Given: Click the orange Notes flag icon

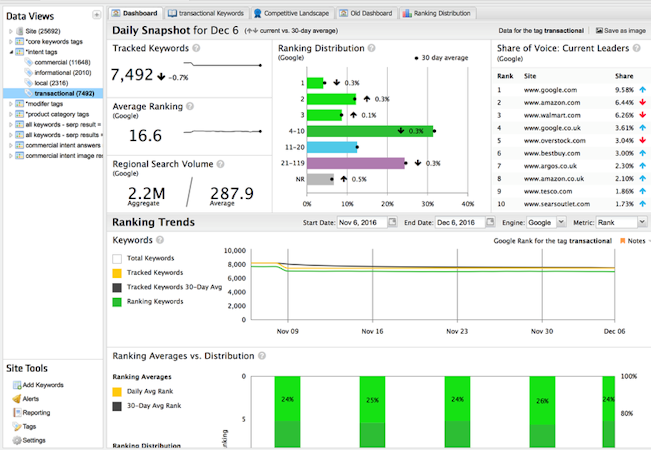Looking at the screenshot, I should click(x=622, y=241).
